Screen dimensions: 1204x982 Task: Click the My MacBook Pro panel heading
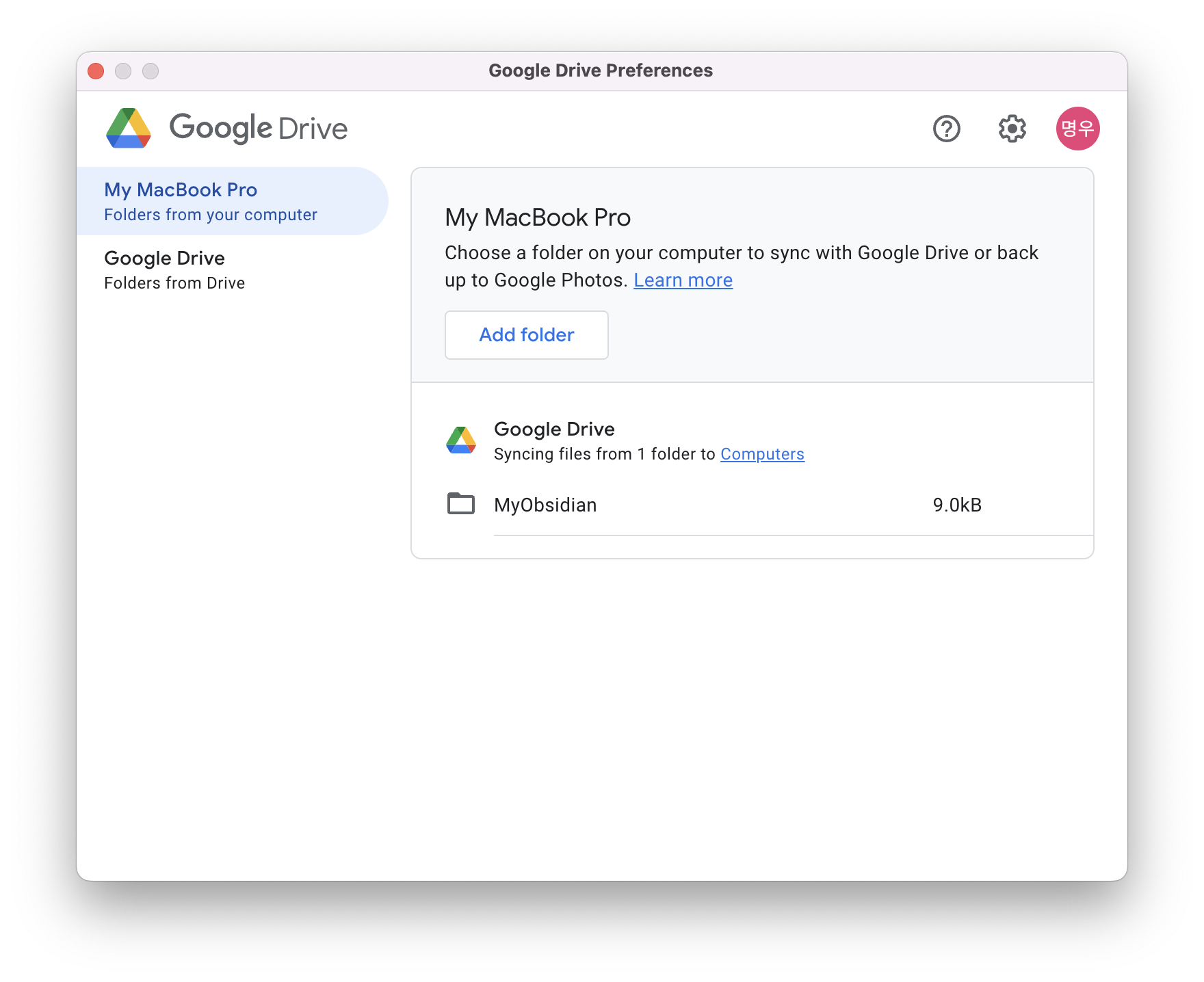point(538,217)
